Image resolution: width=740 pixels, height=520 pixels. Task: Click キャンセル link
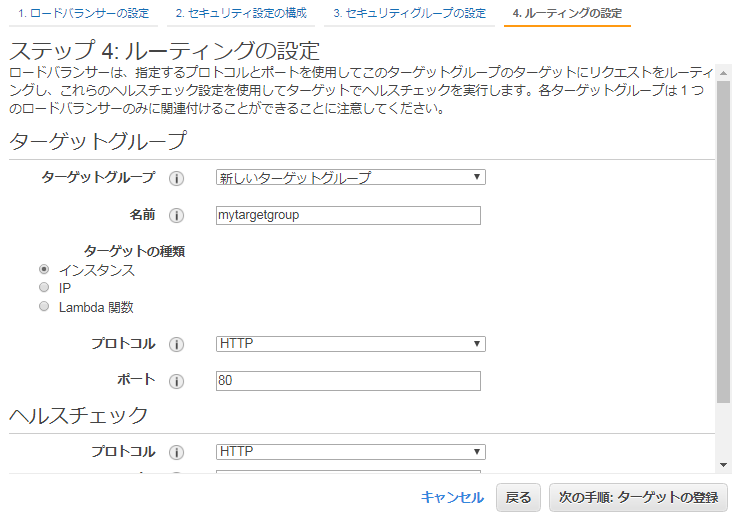point(452,497)
